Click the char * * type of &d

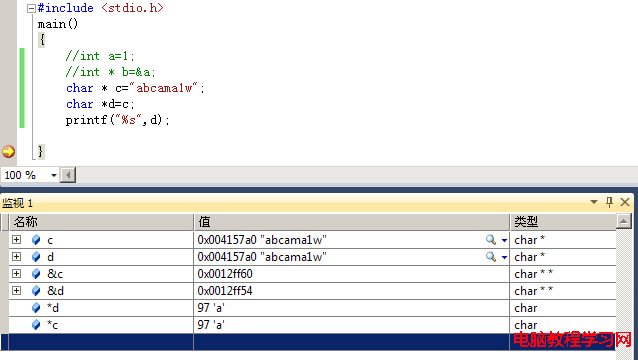(533, 291)
